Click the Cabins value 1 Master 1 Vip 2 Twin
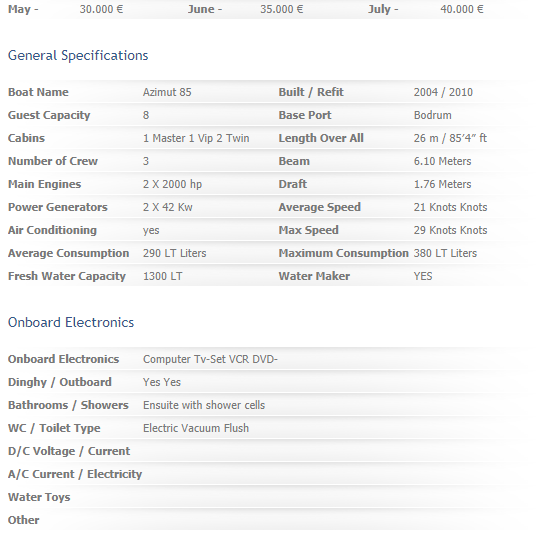The height and width of the screenshot is (539, 537). point(196,138)
